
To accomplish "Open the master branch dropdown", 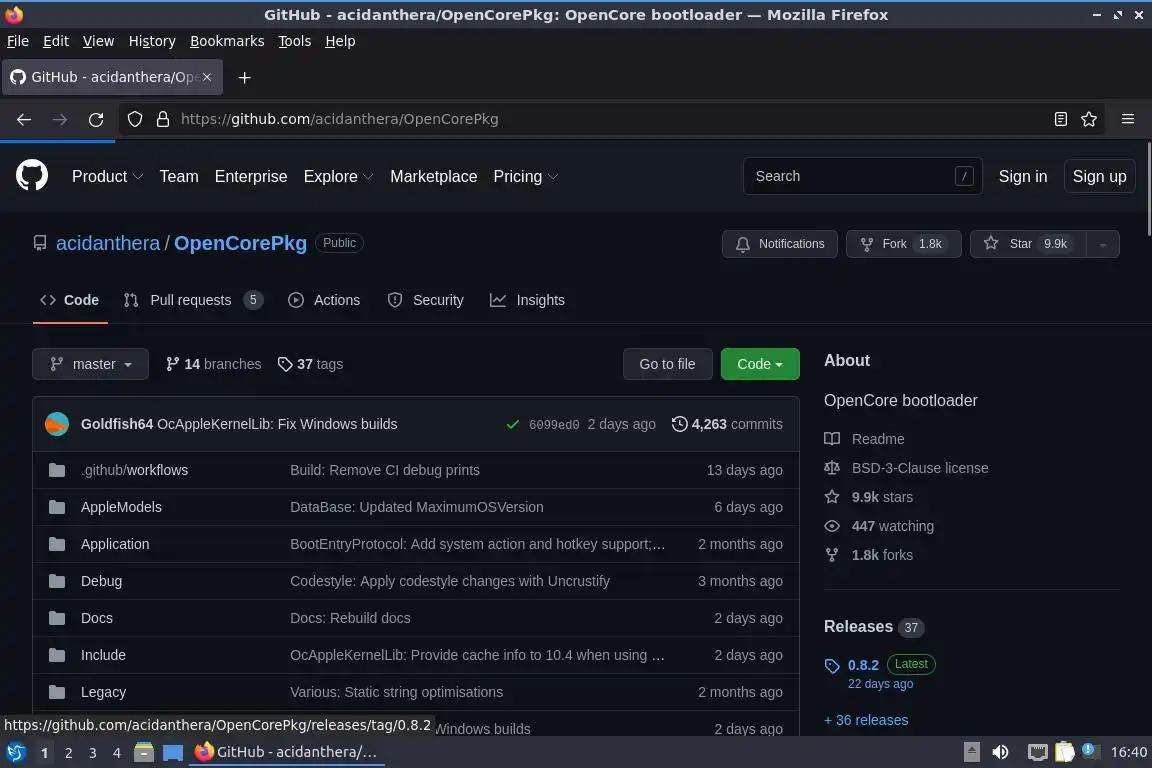I will (x=90, y=364).
